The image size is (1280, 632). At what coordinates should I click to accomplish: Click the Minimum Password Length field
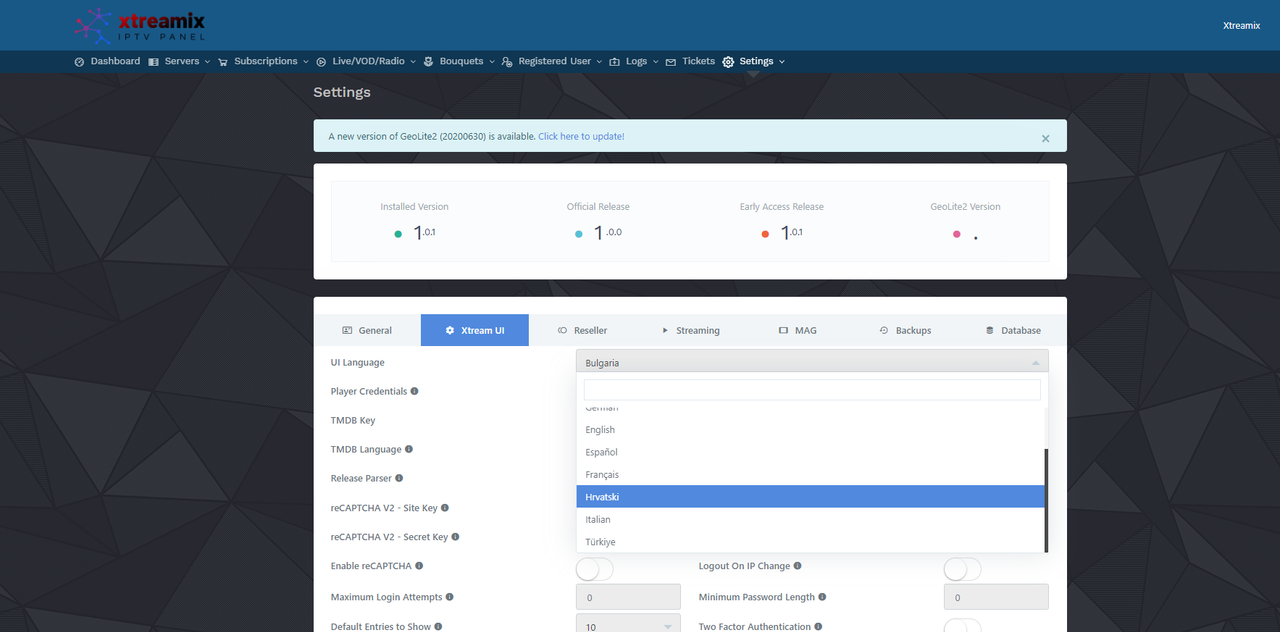(996, 597)
